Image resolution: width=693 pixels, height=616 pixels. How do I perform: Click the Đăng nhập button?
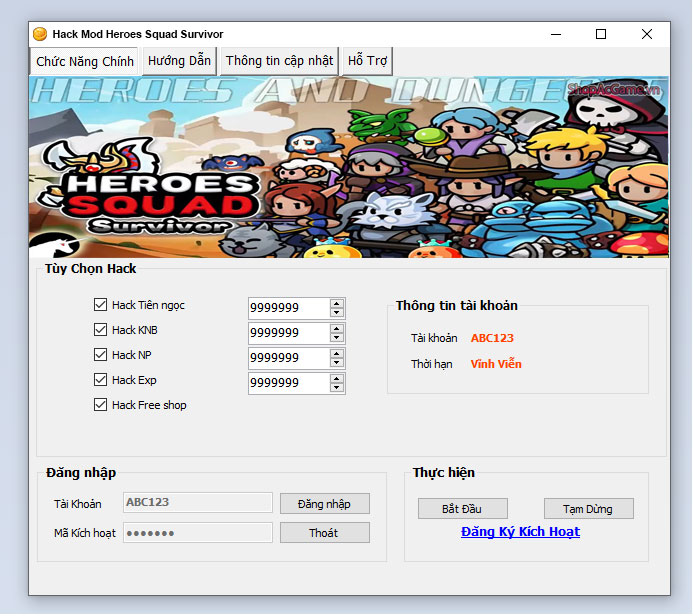[x=324, y=504]
